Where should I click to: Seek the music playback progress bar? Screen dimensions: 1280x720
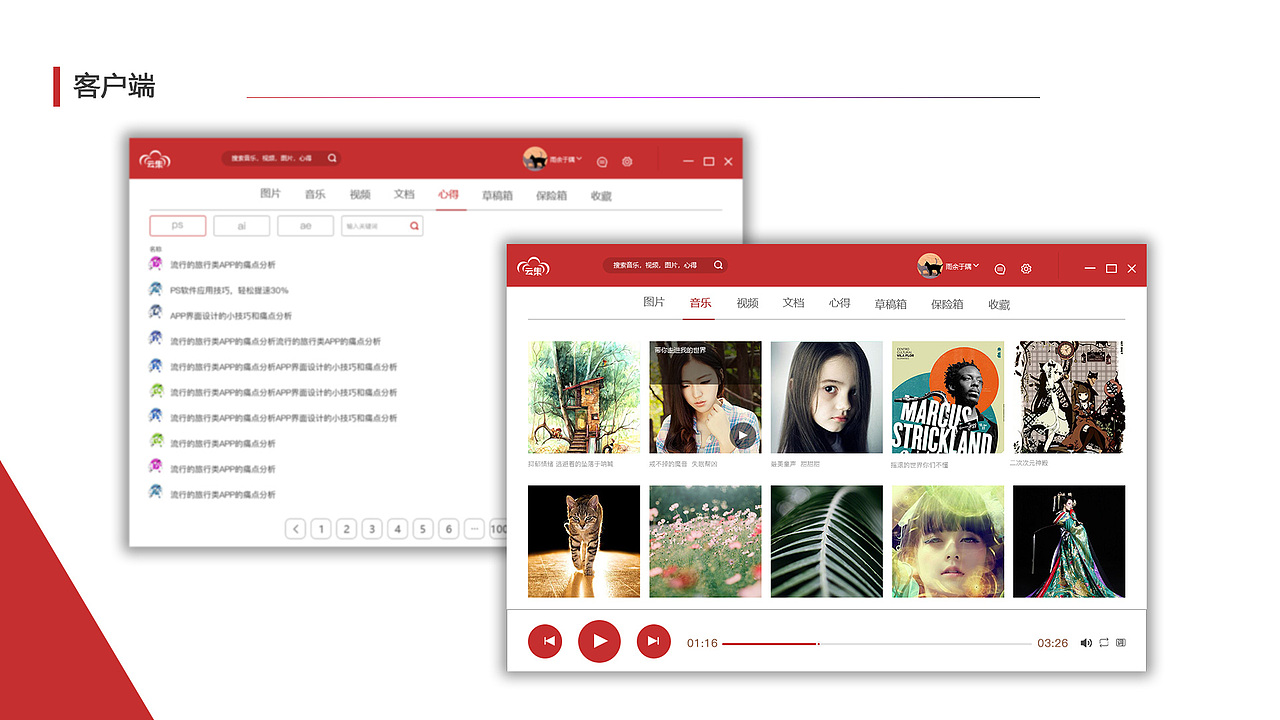[x=876, y=643]
